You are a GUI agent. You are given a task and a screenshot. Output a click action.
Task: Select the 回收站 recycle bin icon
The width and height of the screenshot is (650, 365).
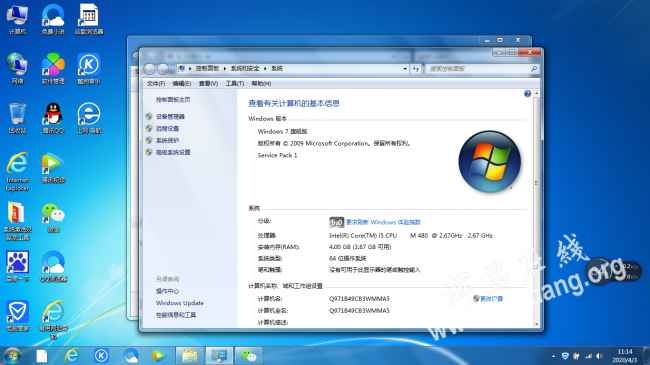pos(17,118)
